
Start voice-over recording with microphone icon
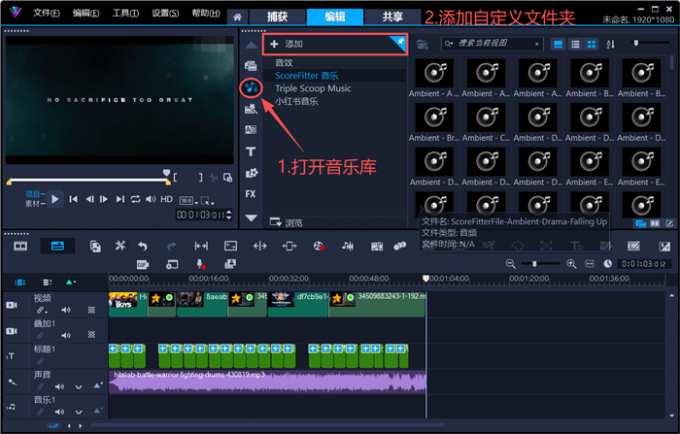[x=200, y=264]
